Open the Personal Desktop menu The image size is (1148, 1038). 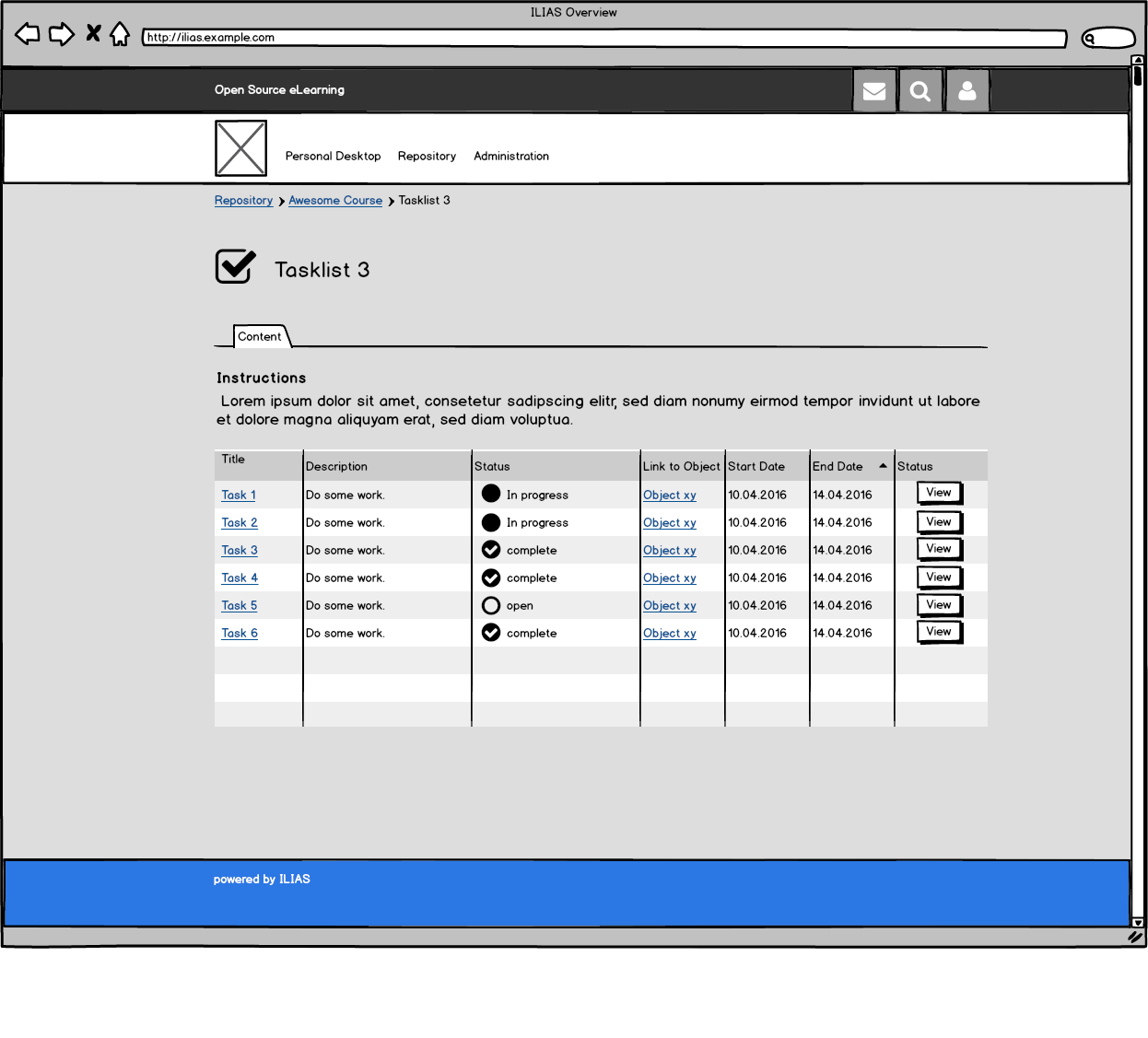pos(333,157)
